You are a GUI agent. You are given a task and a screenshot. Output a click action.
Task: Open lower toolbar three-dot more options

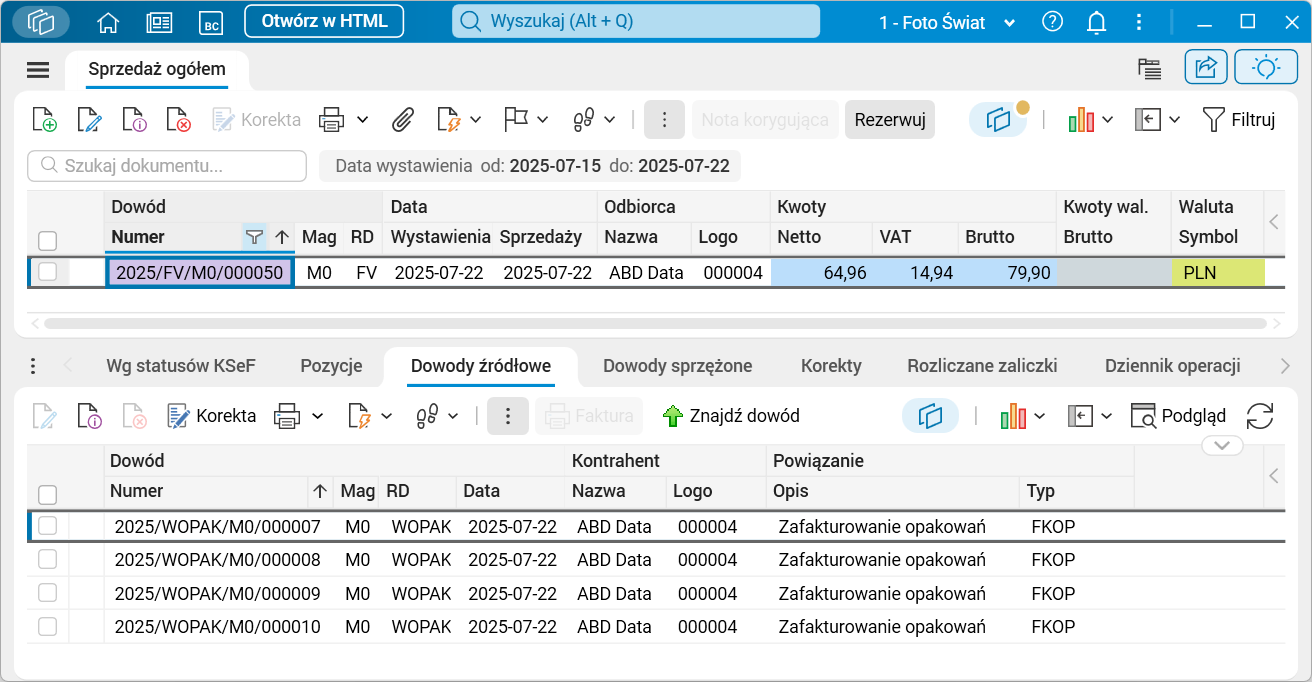point(507,416)
